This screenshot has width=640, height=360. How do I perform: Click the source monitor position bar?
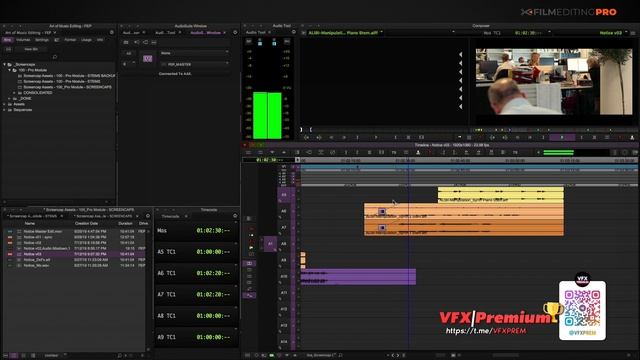(384, 130)
